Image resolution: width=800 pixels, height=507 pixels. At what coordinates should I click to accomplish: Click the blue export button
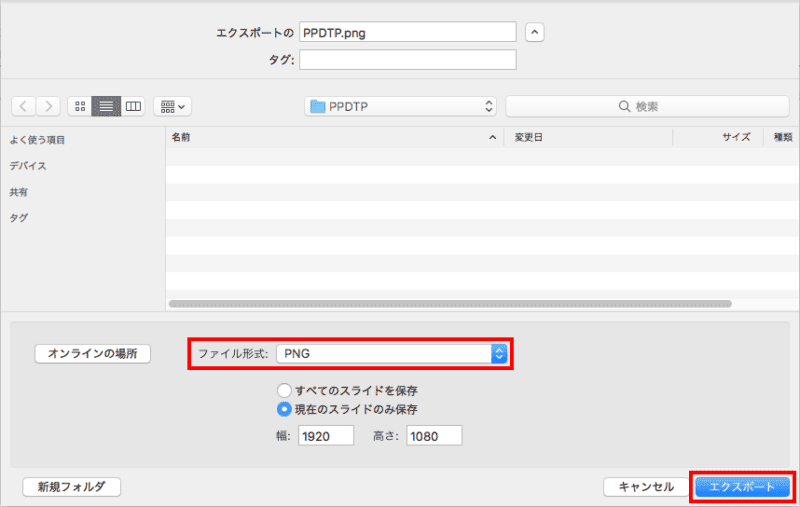[742, 487]
